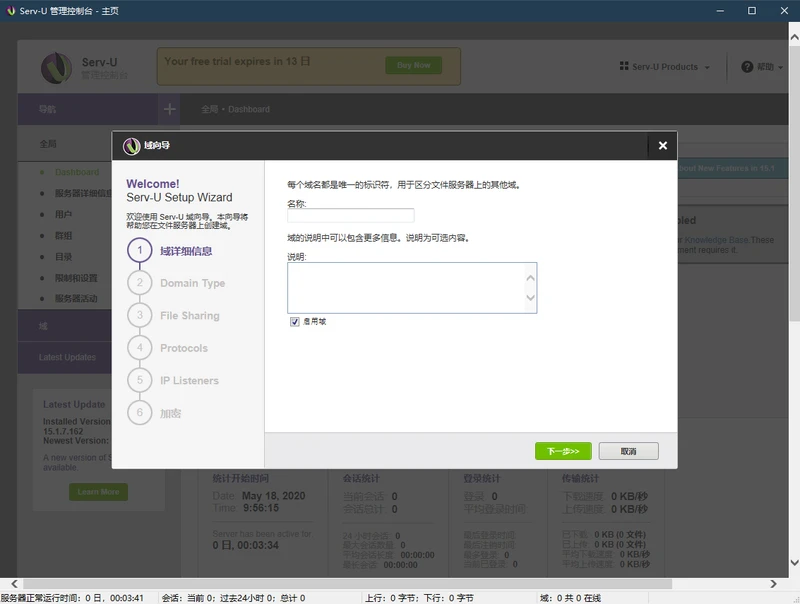Image resolution: width=800 pixels, height=604 pixels.
Task: Select step 4 Protocols circle
Action: 139,348
